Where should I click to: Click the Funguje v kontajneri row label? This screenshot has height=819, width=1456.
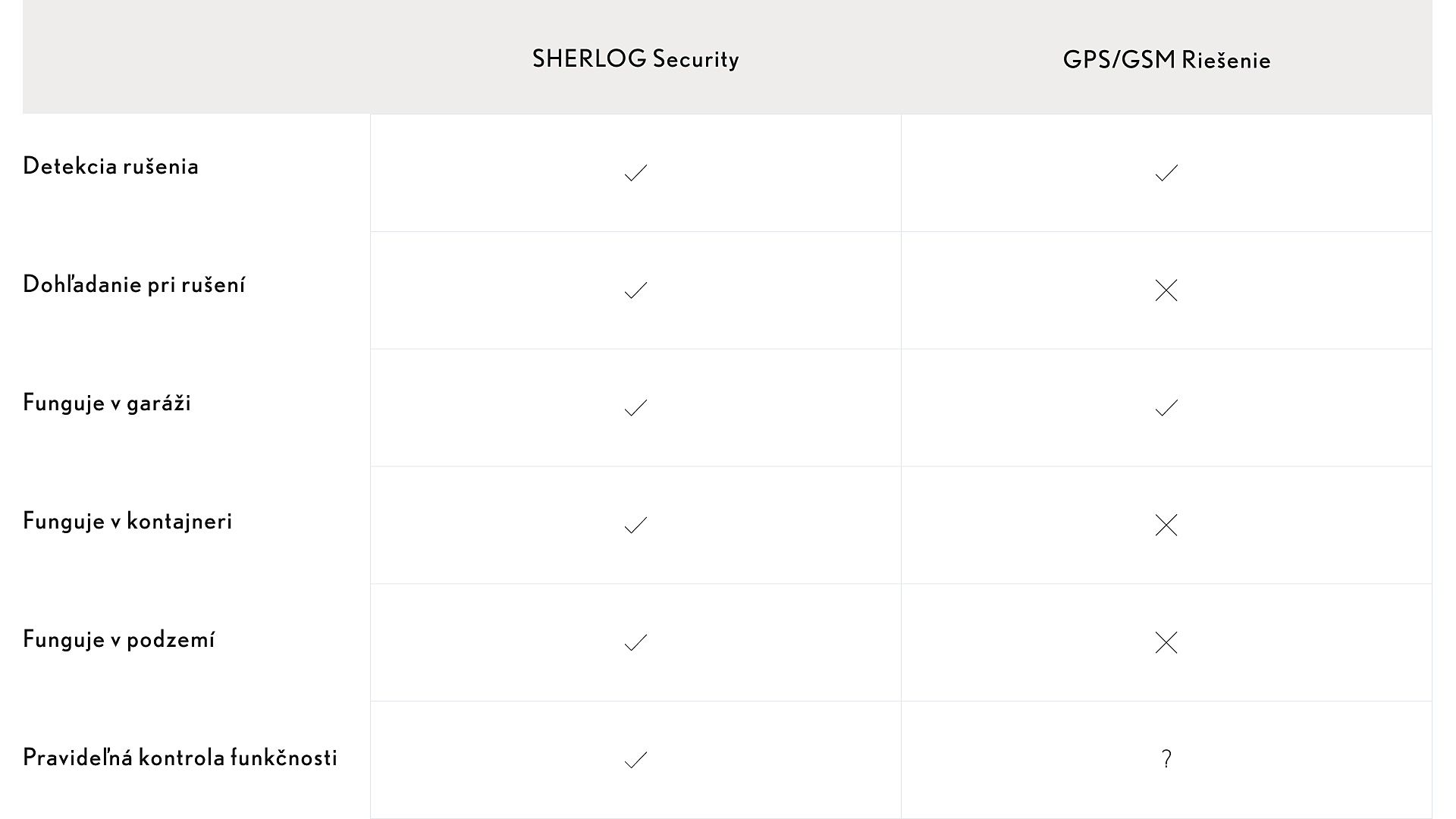coord(127,521)
